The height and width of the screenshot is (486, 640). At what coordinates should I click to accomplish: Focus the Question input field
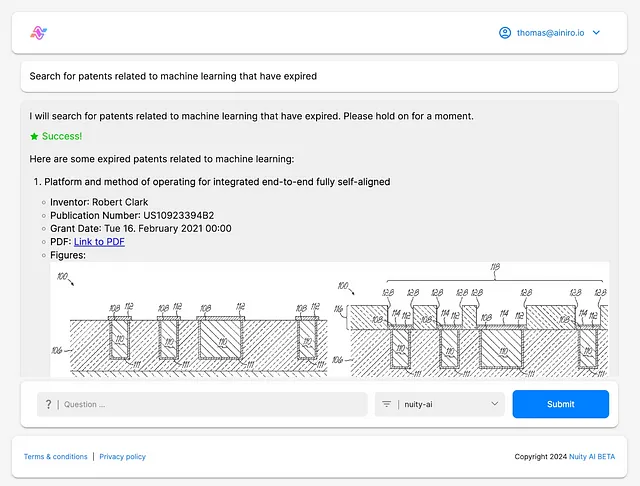[x=202, y=404]
